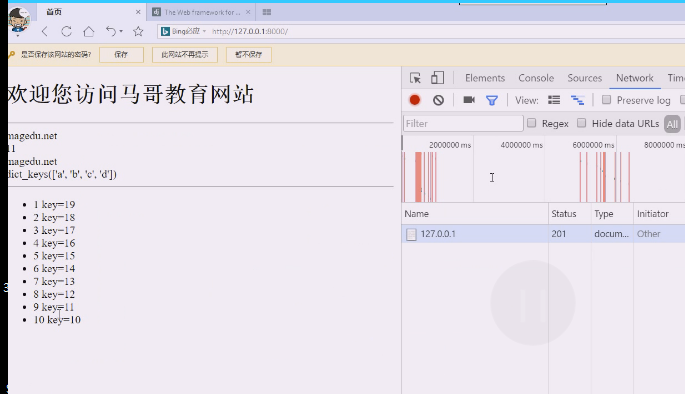This screenshot has height=394, width=685.
Task: Toggle device mode icon in DevTools
Action: coord(437,78)
